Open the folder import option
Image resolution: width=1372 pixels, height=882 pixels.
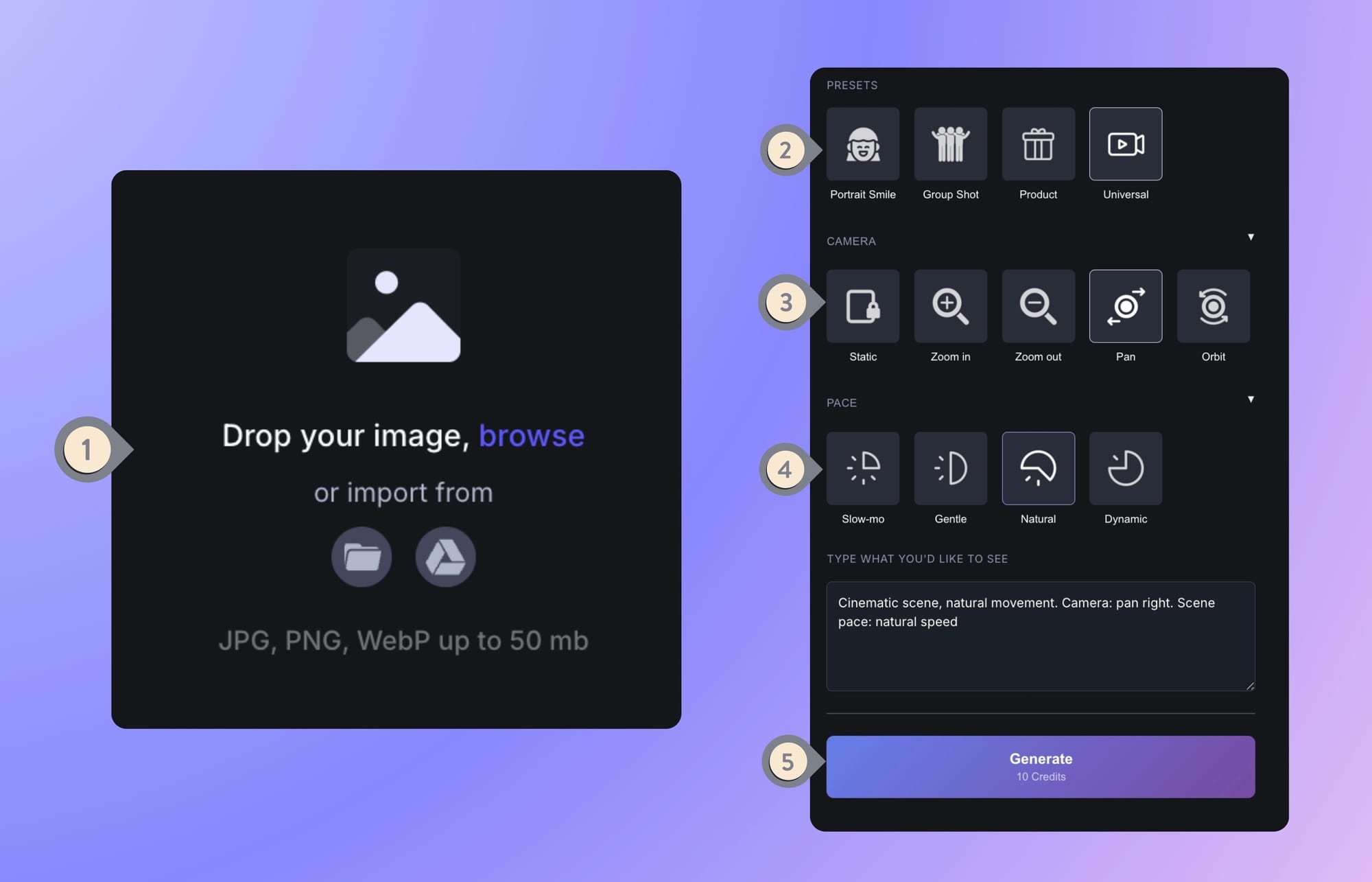click(x=362, y=557)
